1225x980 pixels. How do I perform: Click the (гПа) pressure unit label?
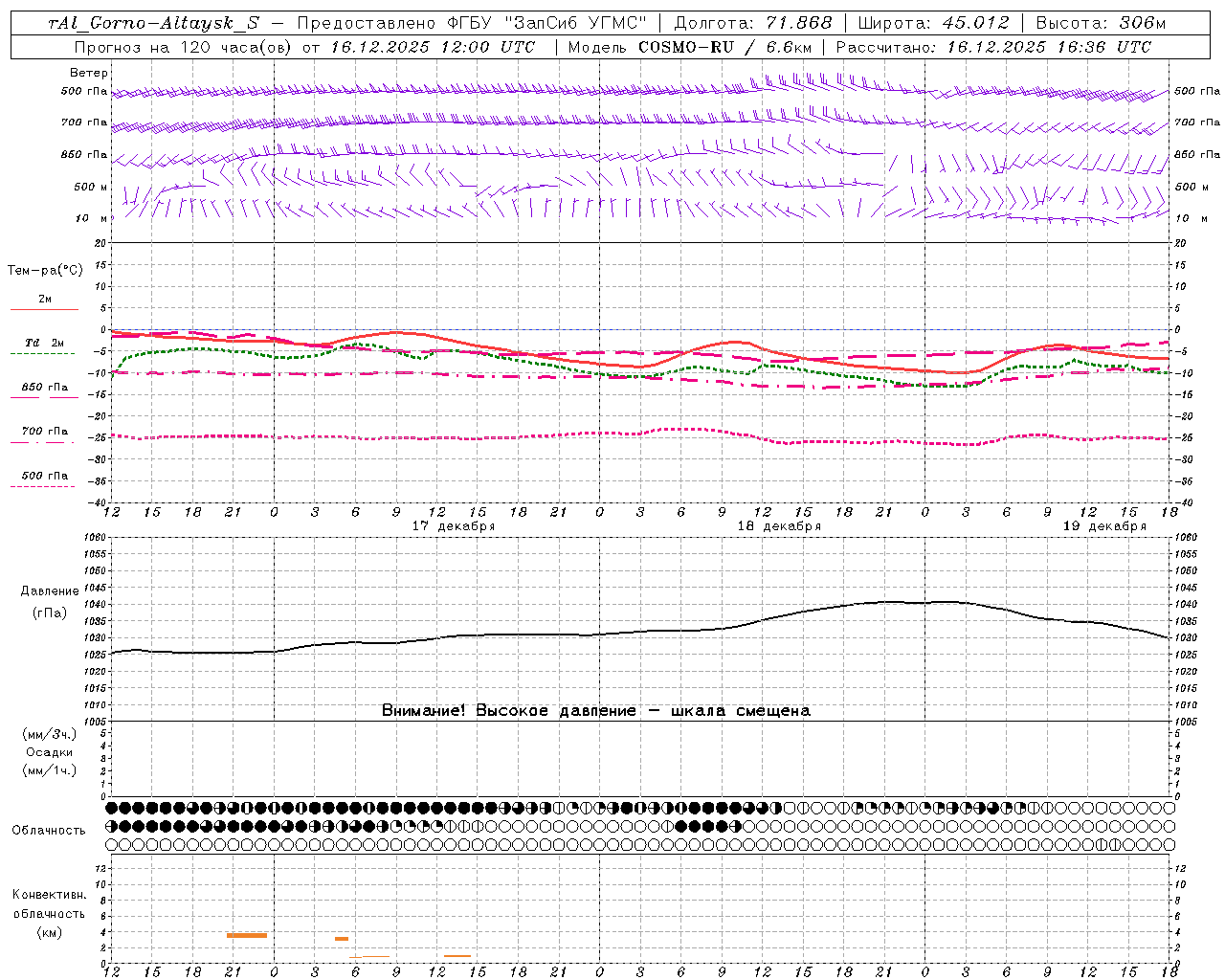pyautogui.click(x=50, y=613)
